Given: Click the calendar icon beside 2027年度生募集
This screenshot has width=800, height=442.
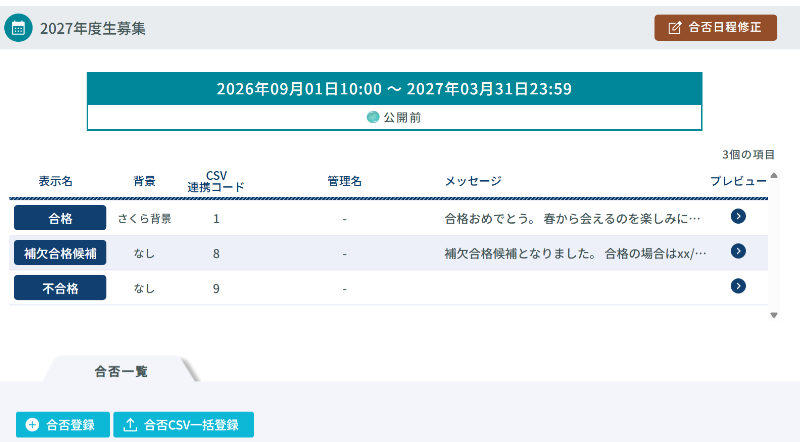Looking at the screenshot, I should (x=18, y=28).
